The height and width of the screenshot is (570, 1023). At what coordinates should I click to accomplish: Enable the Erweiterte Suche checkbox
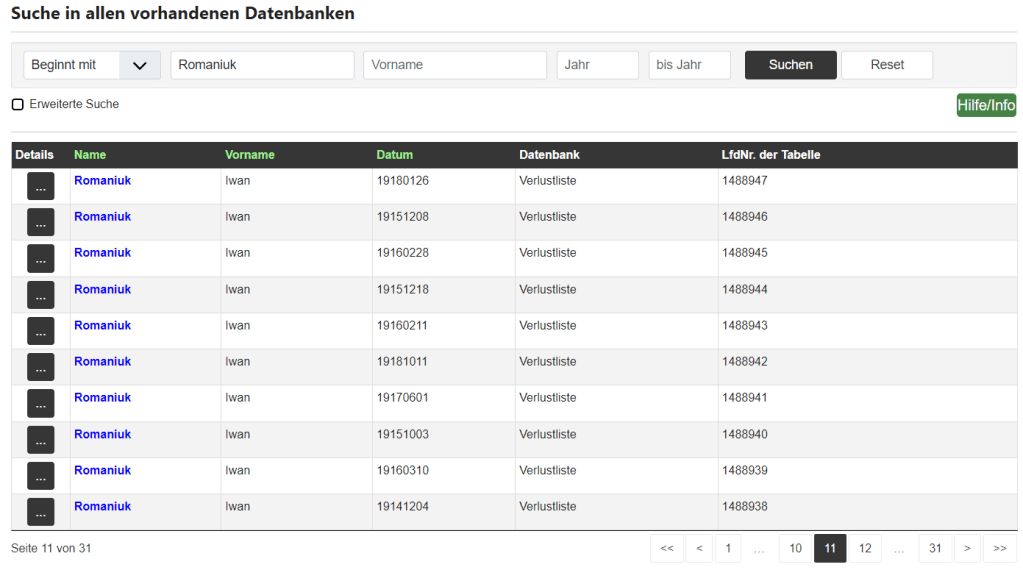(18, 105)
